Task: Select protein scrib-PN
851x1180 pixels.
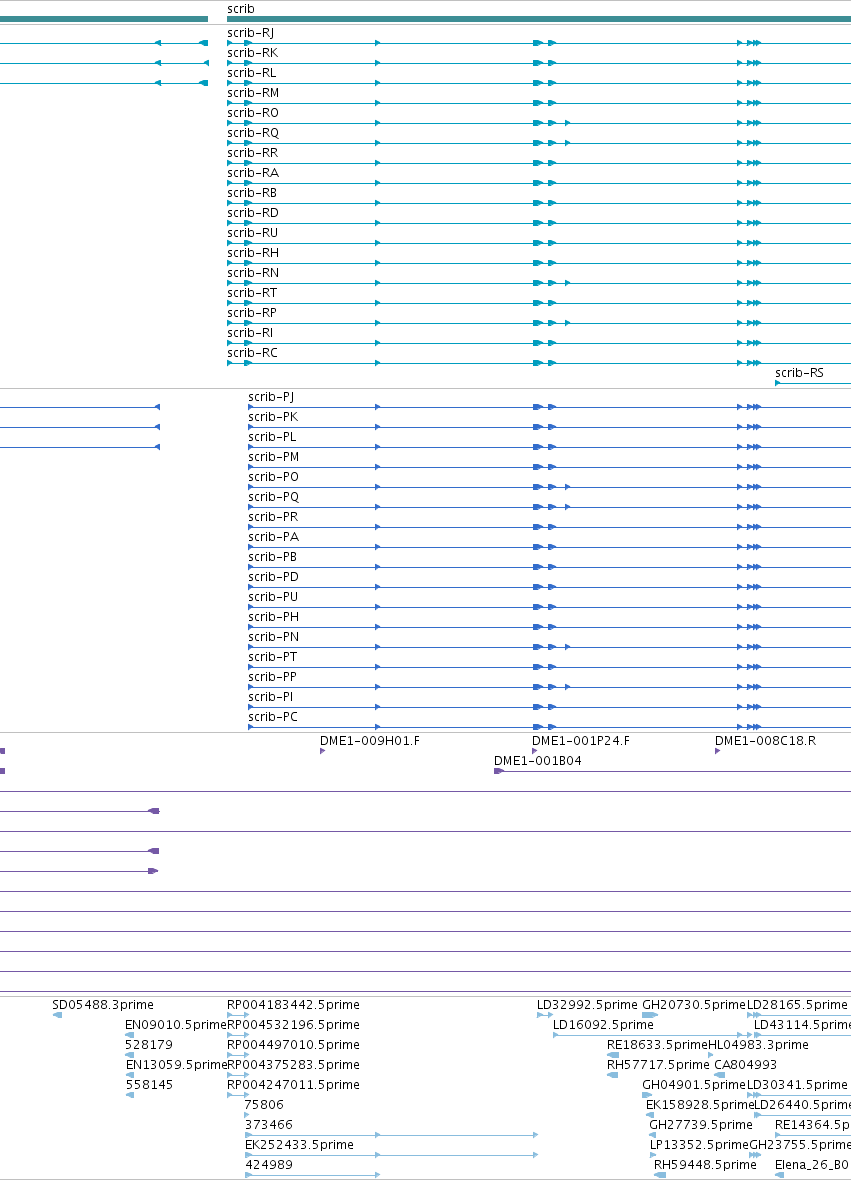Action: [x=273, y=637]
